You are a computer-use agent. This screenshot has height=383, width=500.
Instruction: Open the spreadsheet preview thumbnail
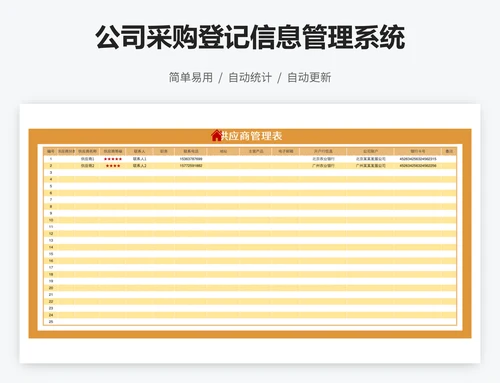(x=250, y=233)
